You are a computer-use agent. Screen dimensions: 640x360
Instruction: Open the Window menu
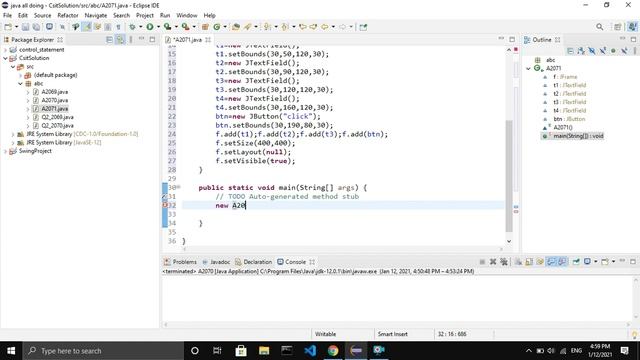pyautogui.click(x=187, y=16)
